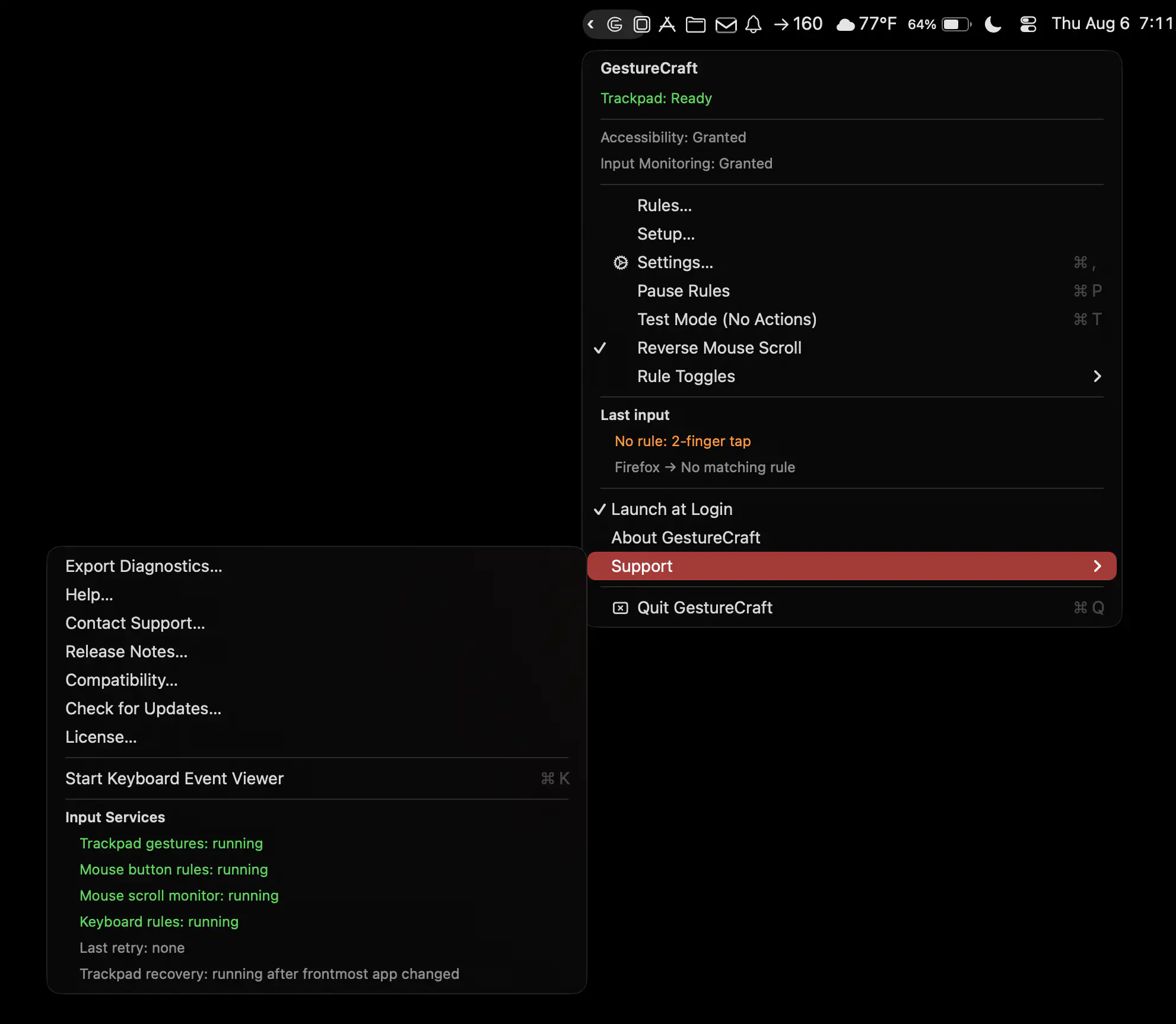Click the Last input section header
Viewport: 1176px width, 1024px height.
click(x=635, y=415)
